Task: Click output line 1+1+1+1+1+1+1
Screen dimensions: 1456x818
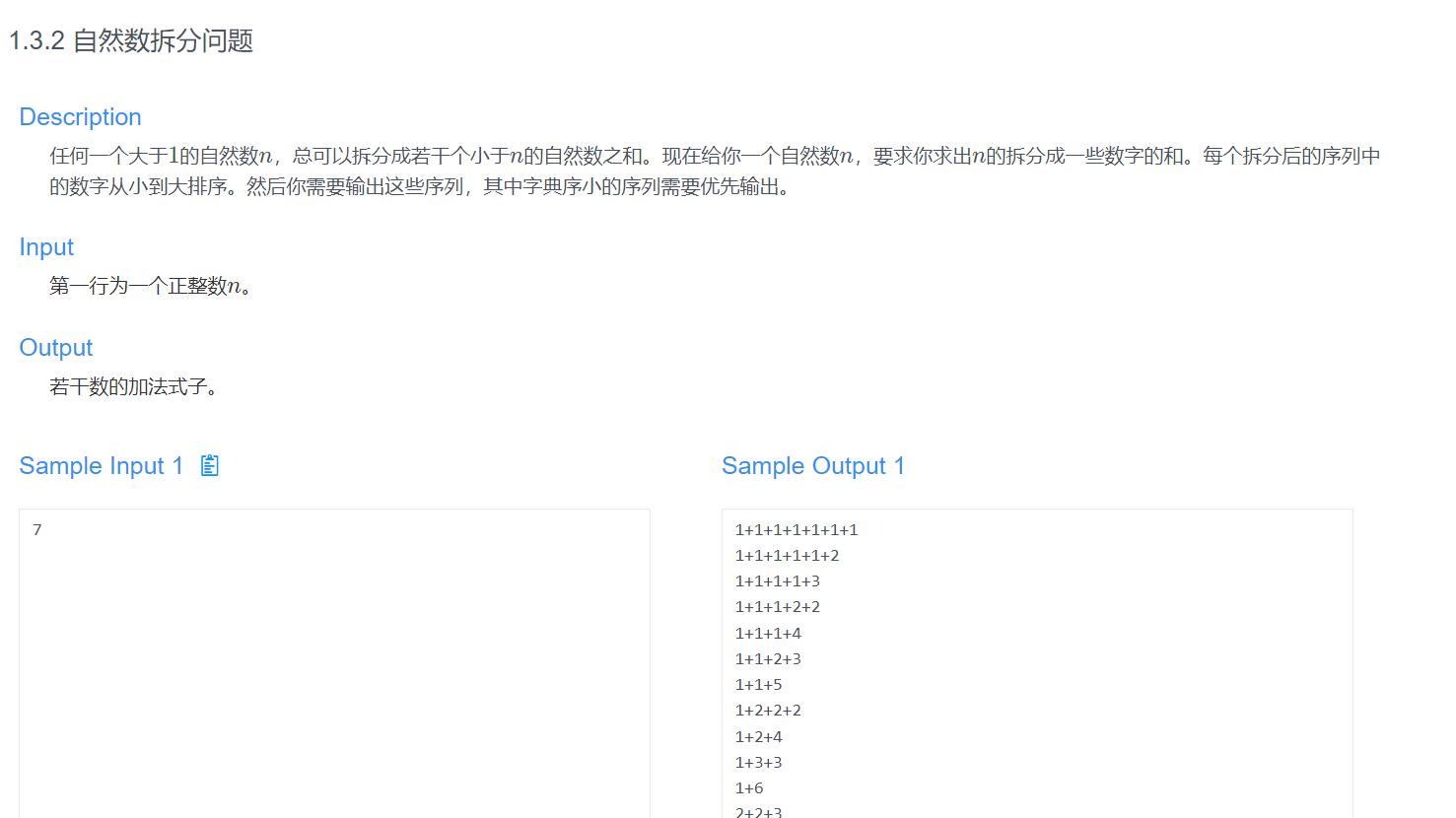Action: tap(797, 530)
